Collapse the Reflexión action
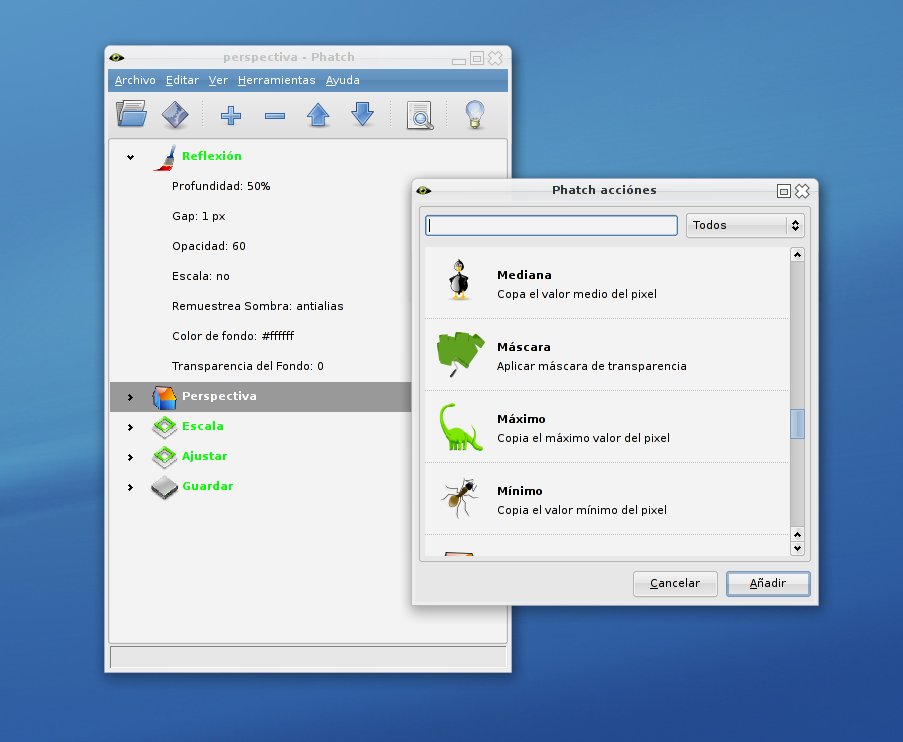 coord(131,157)
